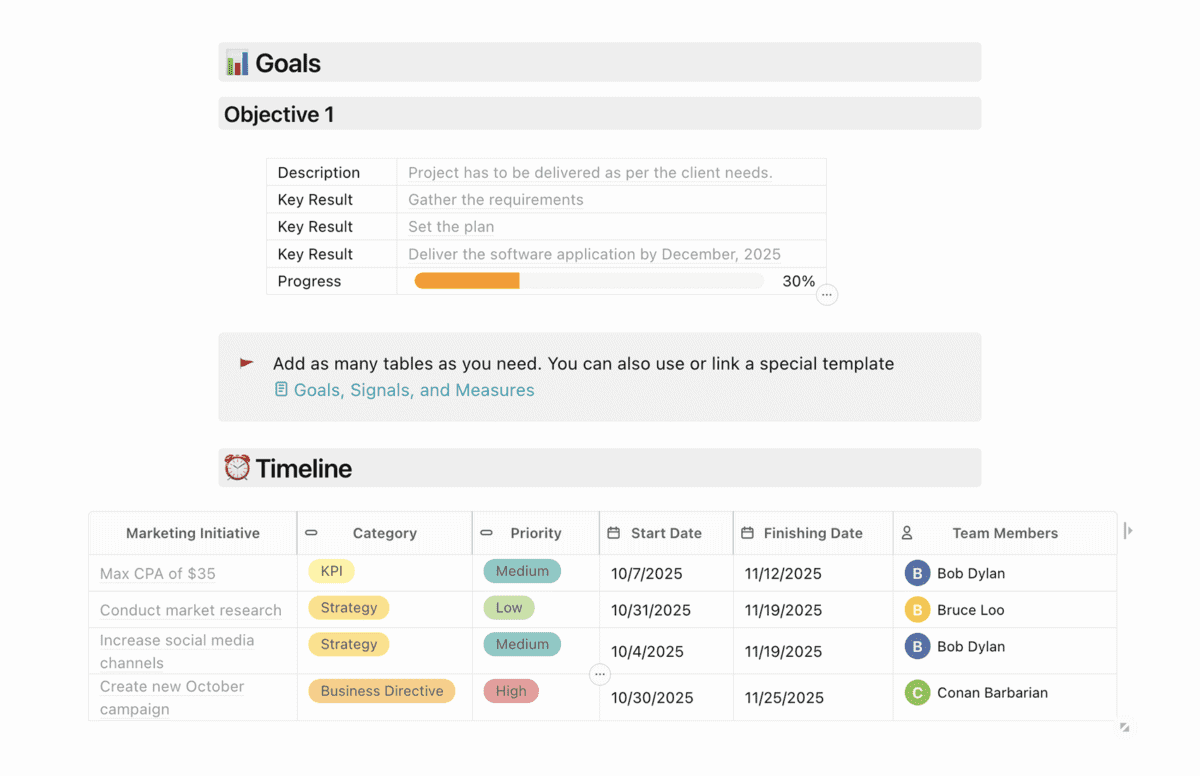The width and height of the screenshot is (1200, 776).
Task: Expand the column handle right of Team Members
Action: click(1128, 531)
